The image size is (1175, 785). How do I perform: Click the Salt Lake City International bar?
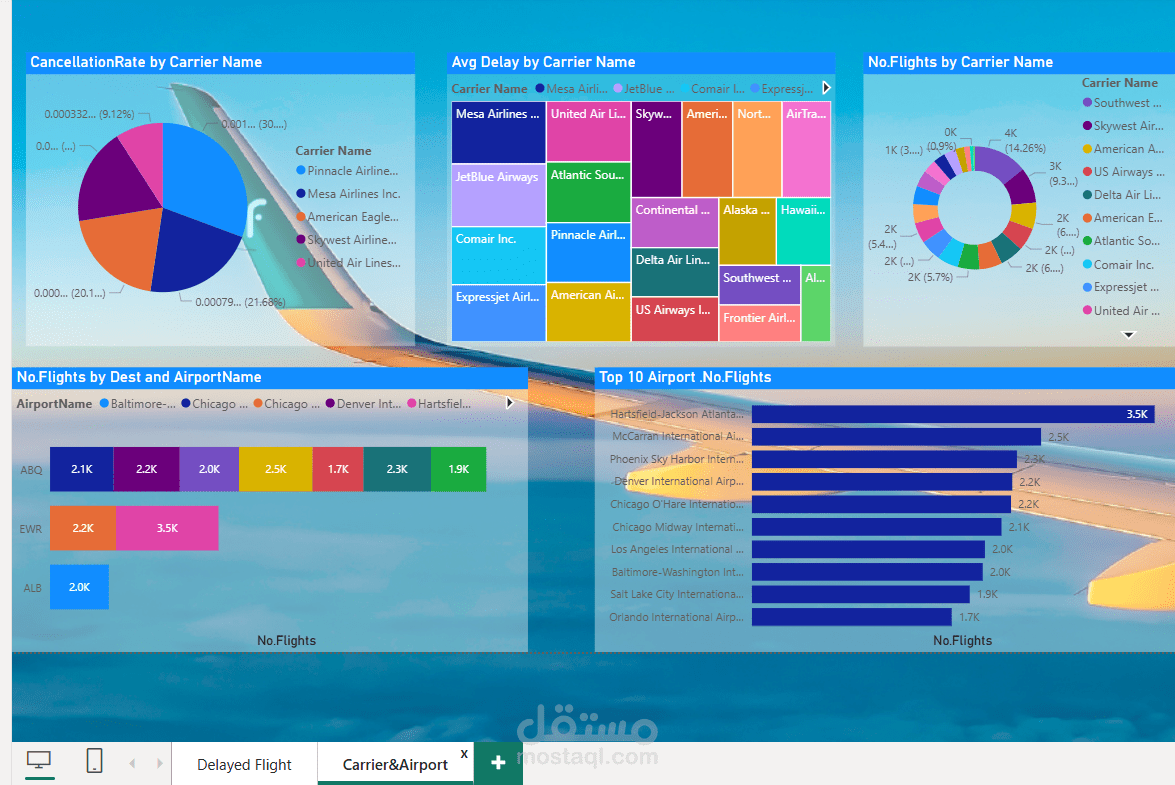click(x=860, y=594)
